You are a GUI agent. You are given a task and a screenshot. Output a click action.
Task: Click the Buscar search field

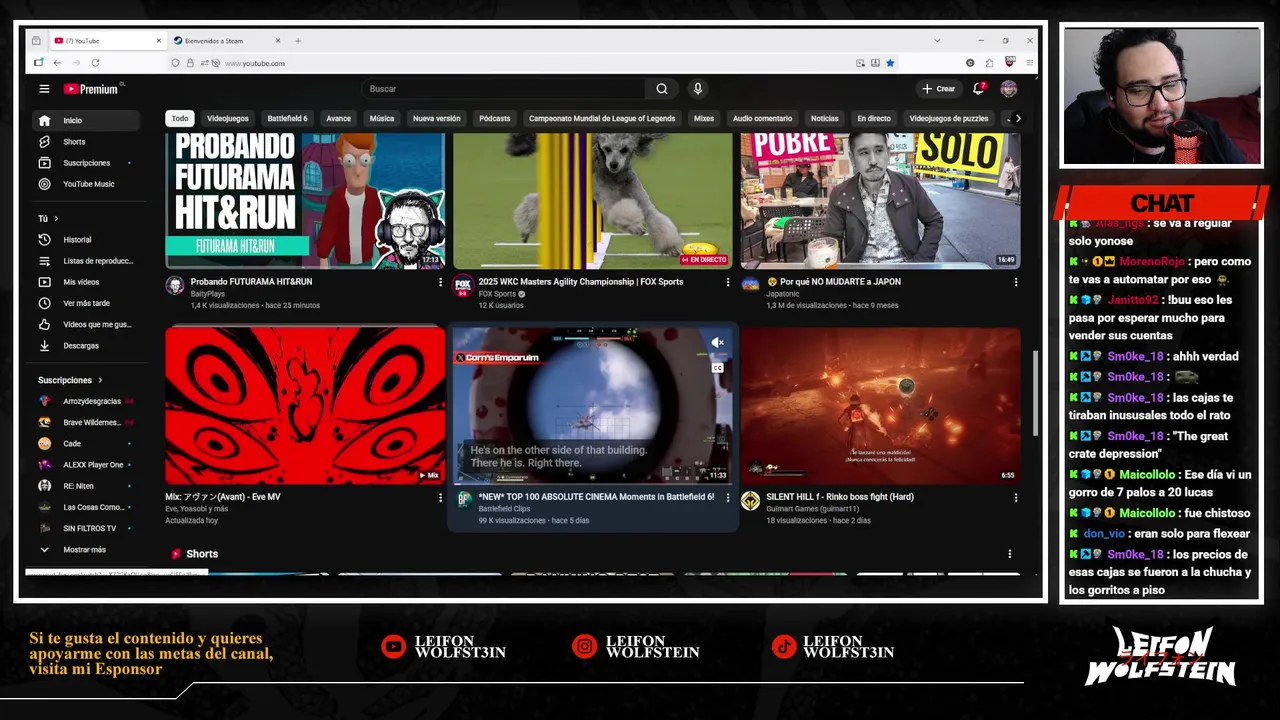pyautogui.click(x=504, y=89)
